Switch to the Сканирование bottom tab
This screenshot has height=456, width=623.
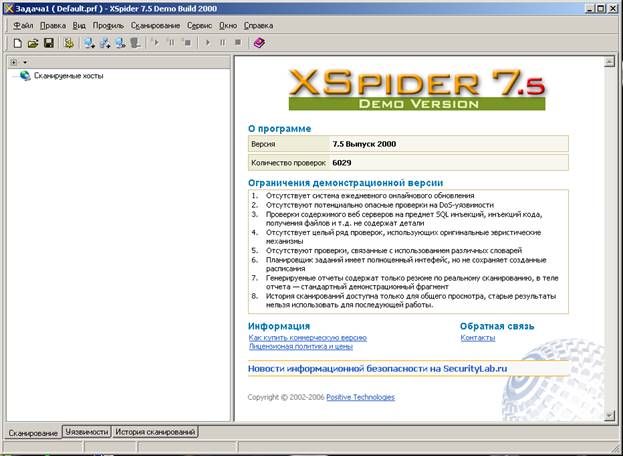coord(33,433)
